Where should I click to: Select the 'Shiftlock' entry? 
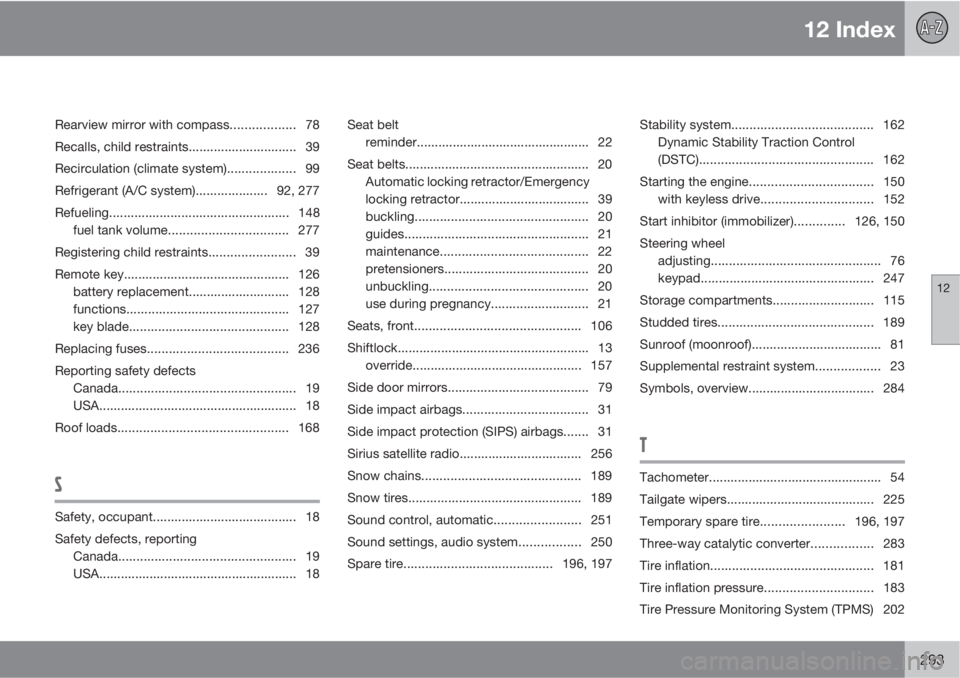pos(479,348)
